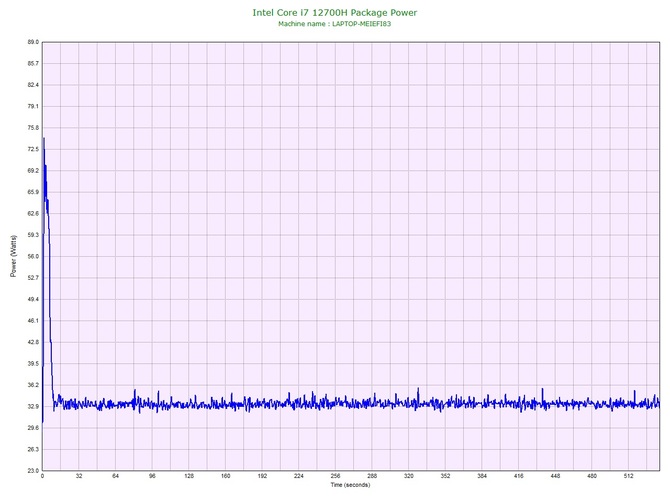Click the 448 x-axis tick label
The height and width of the screenshot is (502, 670).
click(x=555, y=476)
